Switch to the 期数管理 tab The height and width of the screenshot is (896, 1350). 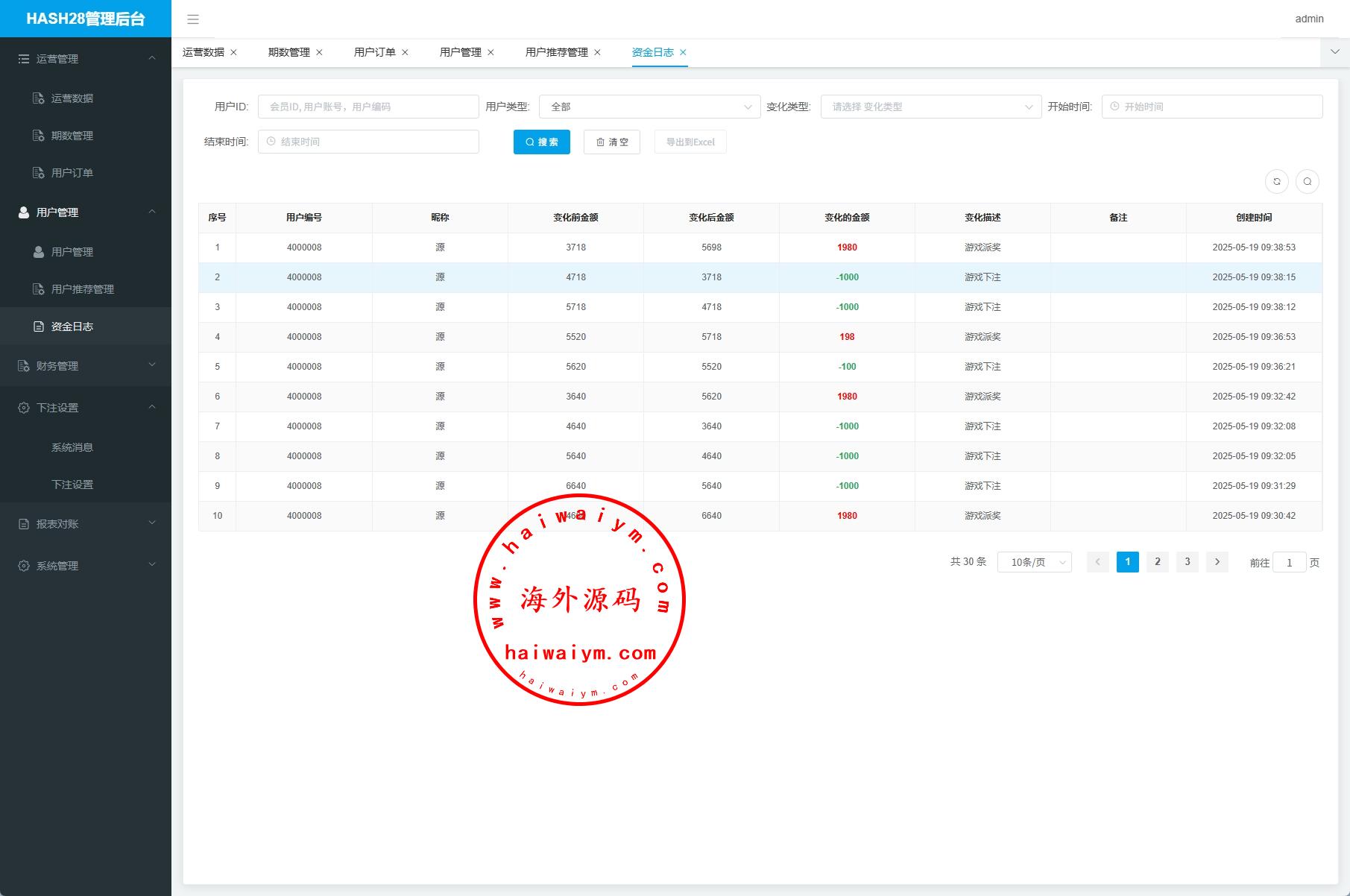pyautogui.click(x=288, y=52)
